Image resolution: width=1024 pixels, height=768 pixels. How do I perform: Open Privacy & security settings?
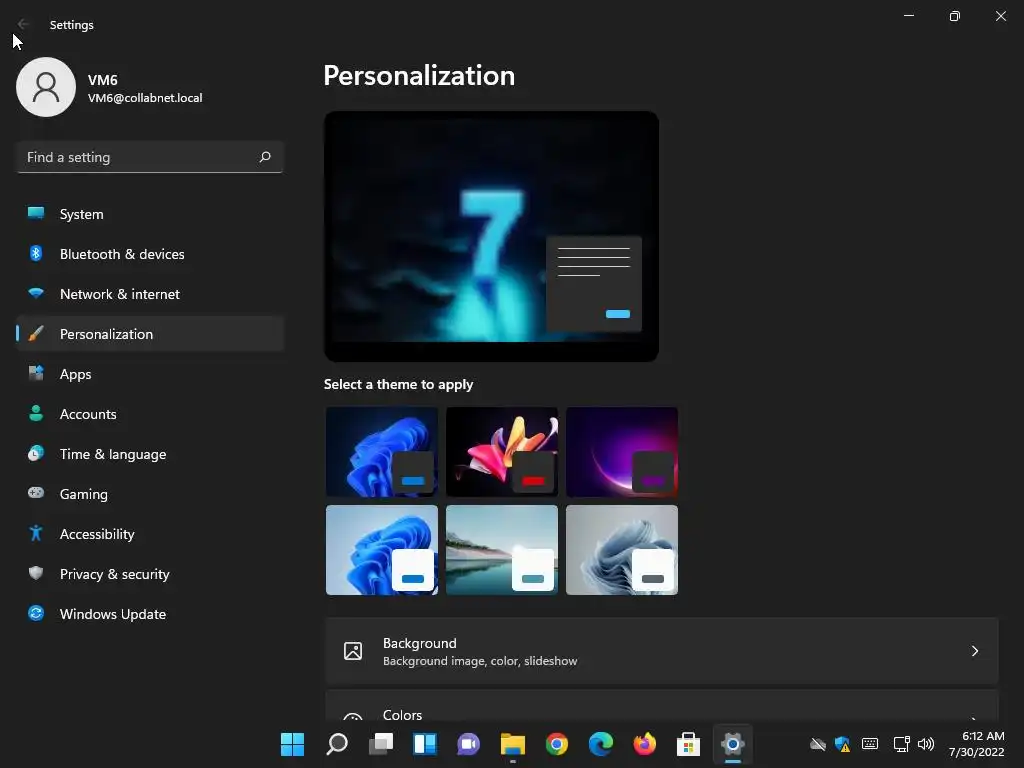coord(150,574)
